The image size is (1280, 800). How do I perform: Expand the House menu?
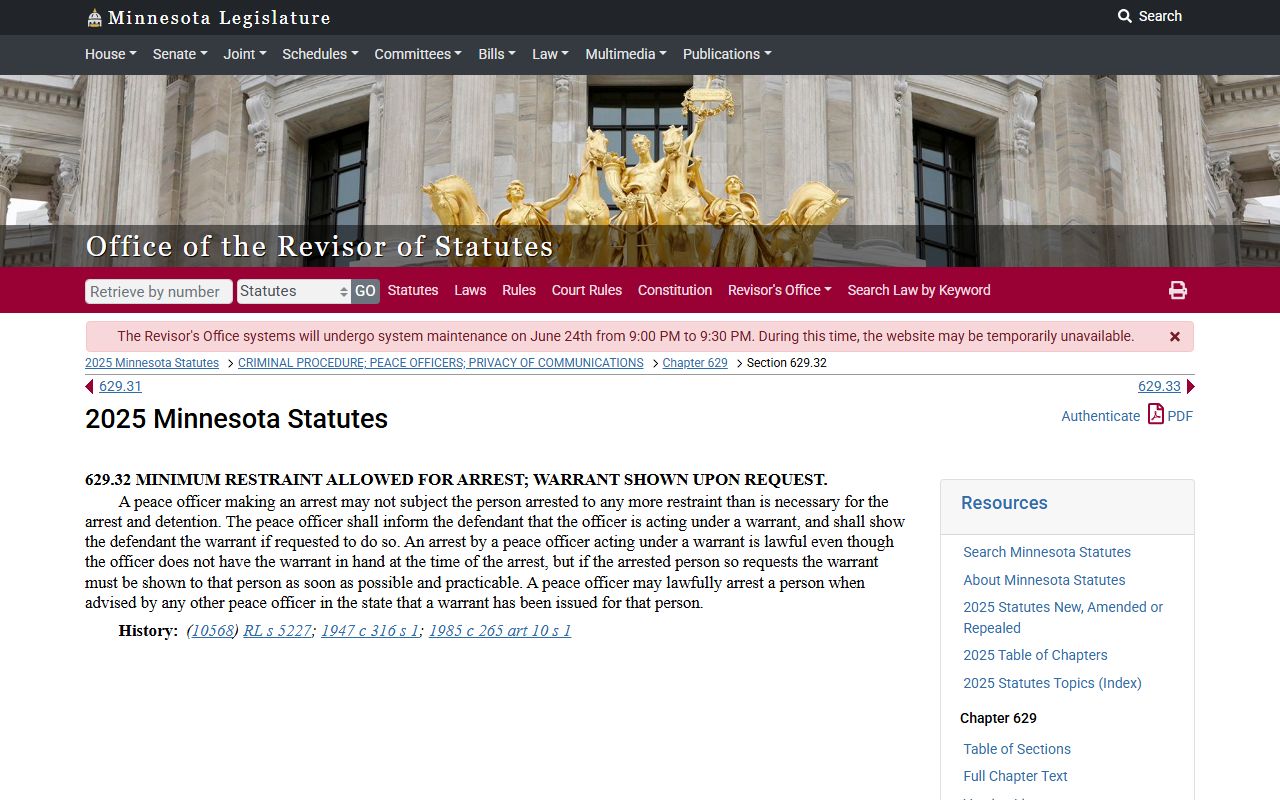111,54
